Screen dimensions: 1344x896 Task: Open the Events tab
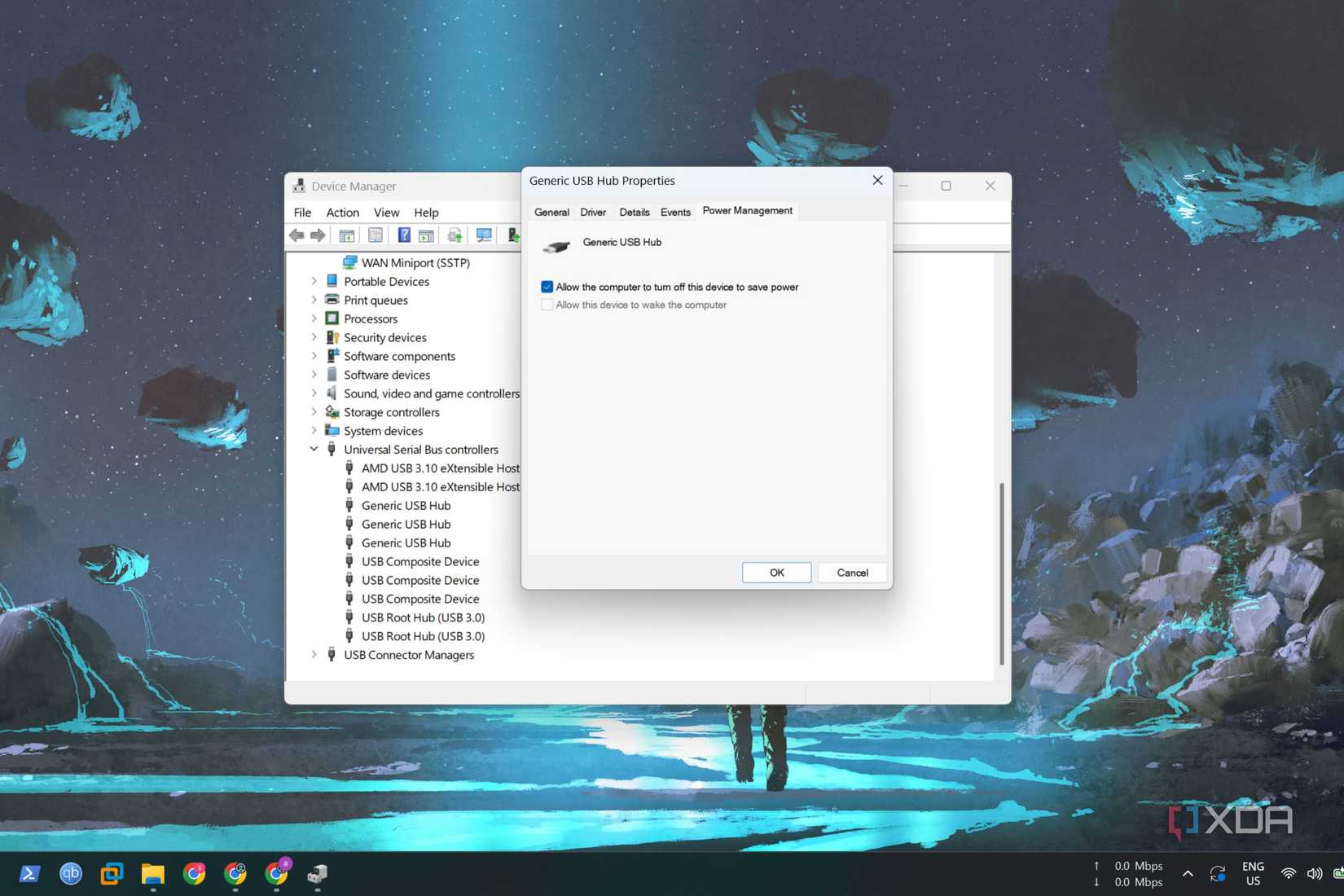pos(675,212)
